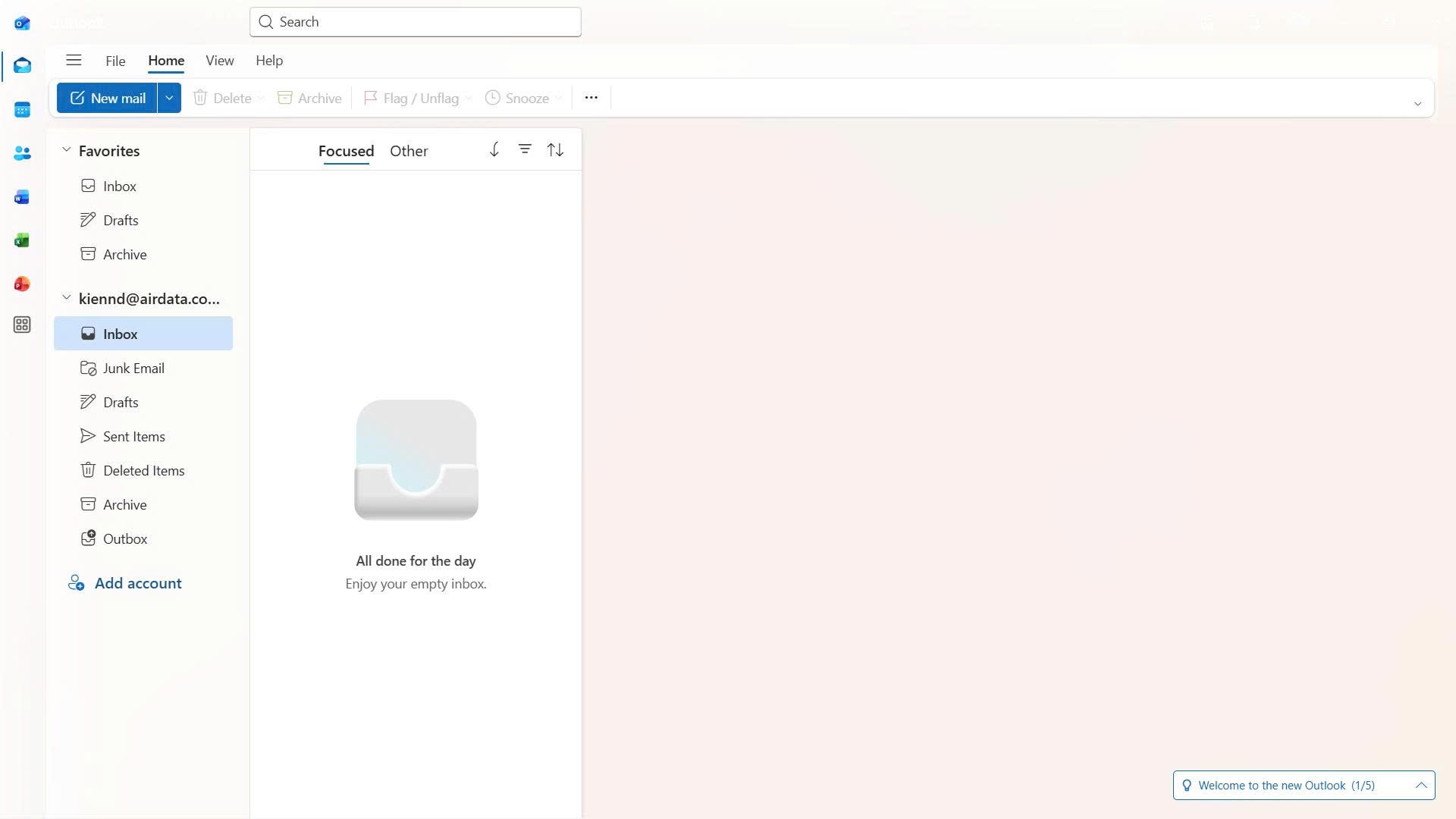Click the Add account link
The height and width of the screenshot is (819, 1456).
137,583
